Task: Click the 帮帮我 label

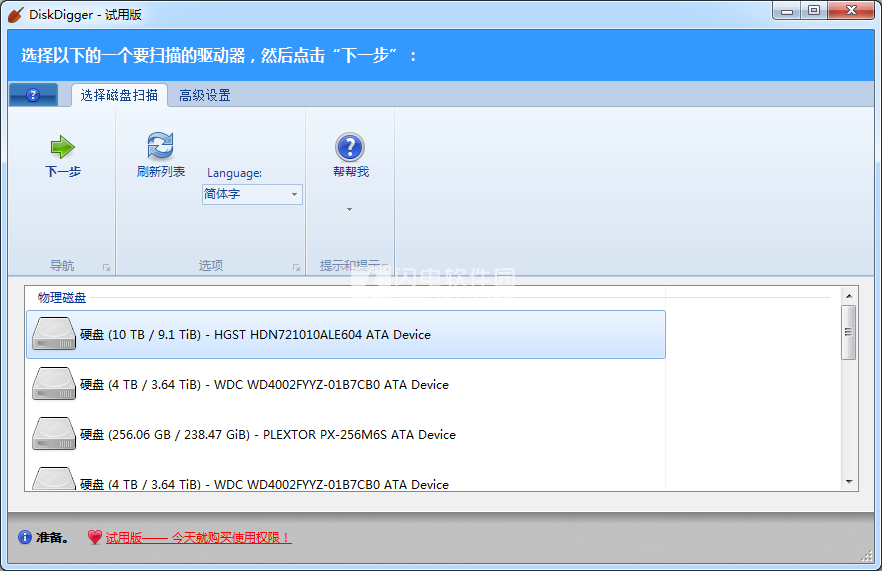Action: (x=350, y=172)
